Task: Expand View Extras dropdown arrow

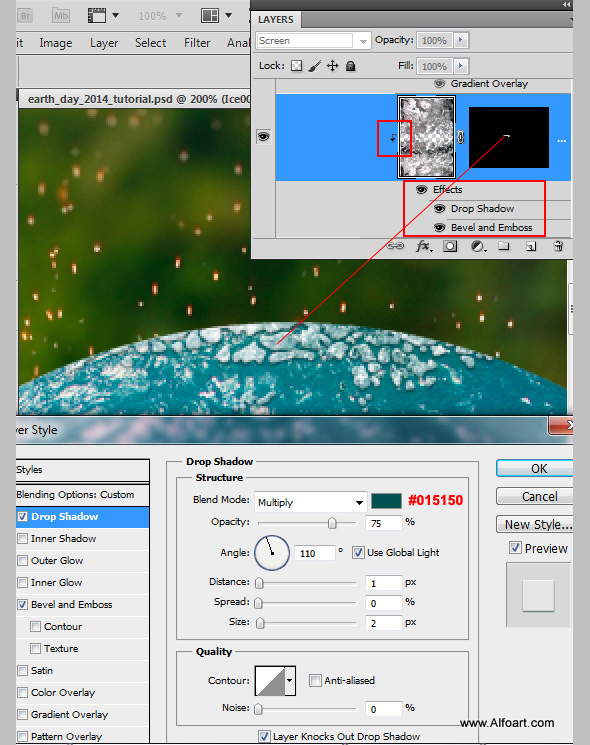Action: click(x=115, y=16)
